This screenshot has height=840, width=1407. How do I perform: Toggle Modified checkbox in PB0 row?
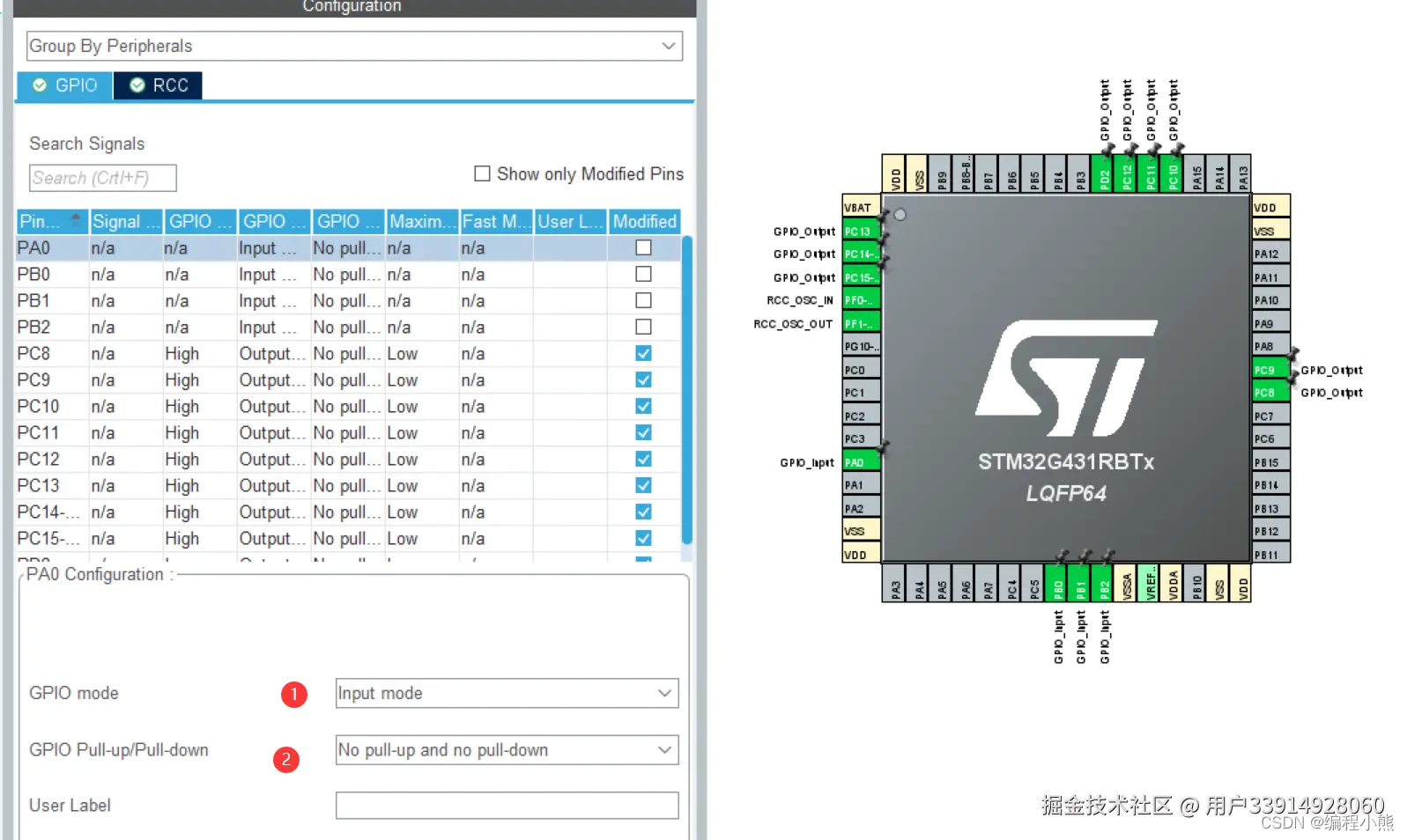click(x=644, y=275)
